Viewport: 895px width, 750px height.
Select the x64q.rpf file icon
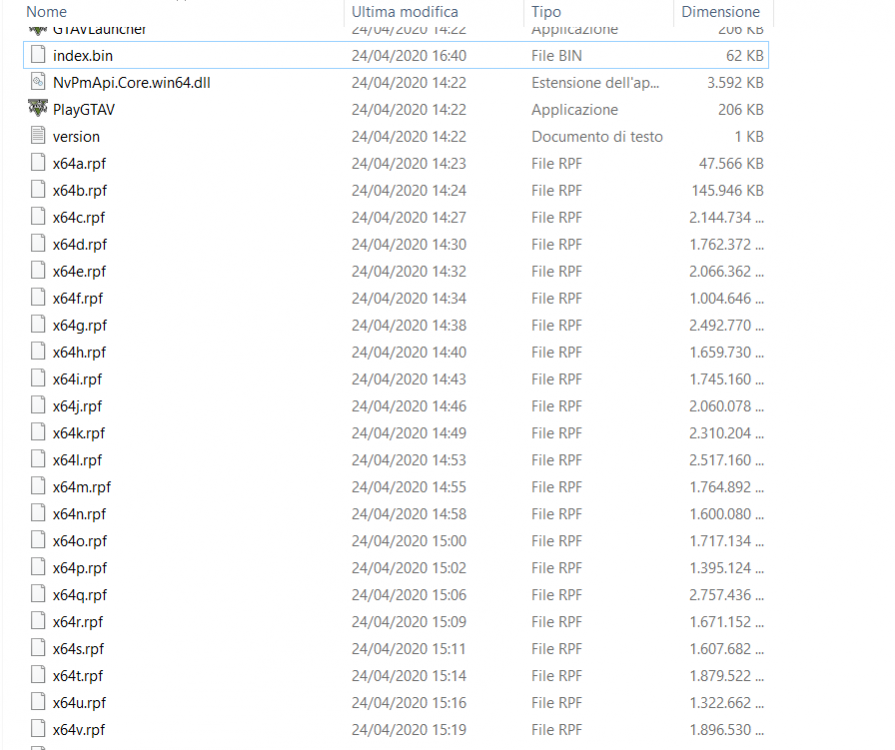tap(38, 595)
